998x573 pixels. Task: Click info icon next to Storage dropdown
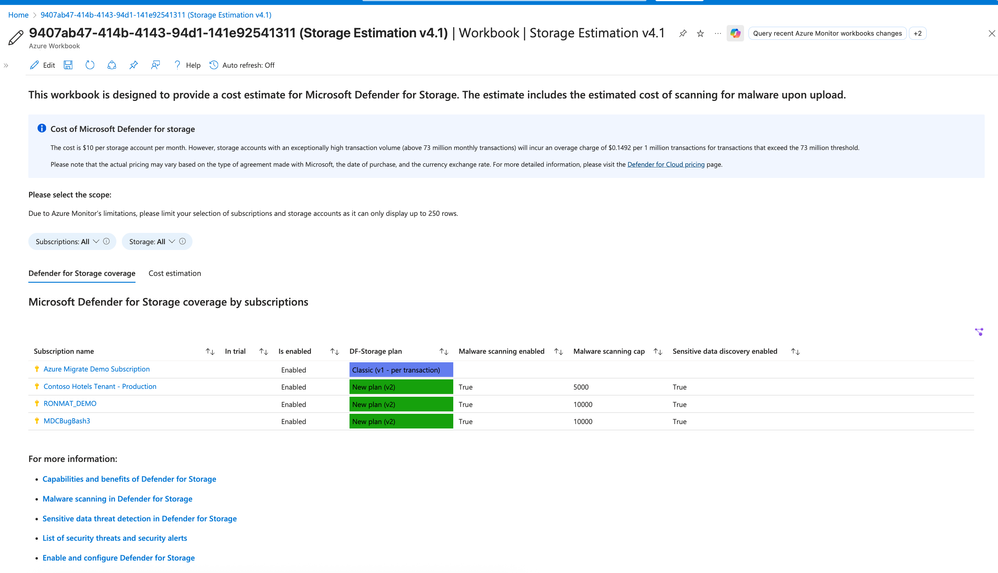pos(183,241)
